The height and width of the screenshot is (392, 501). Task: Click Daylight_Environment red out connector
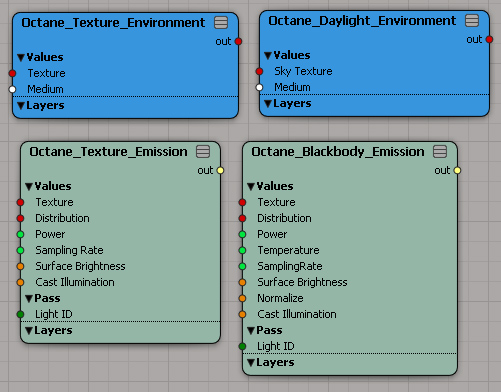(489, 39)
